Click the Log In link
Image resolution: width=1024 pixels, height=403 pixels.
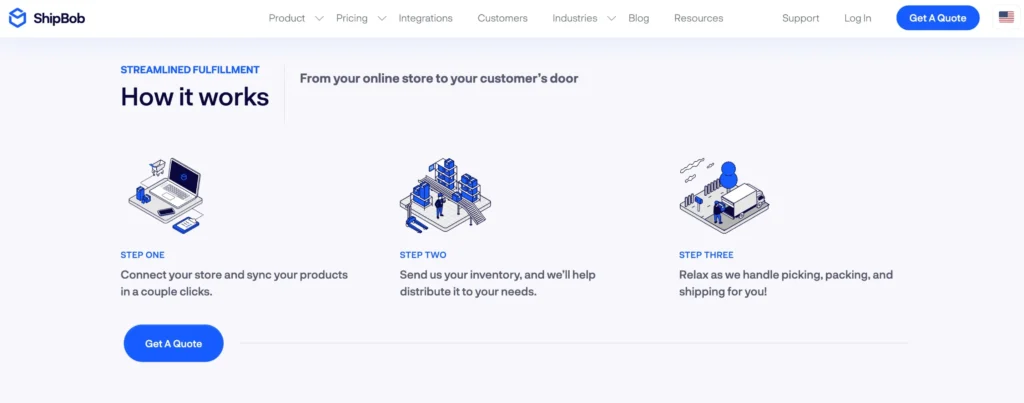(x=857, y=18)
